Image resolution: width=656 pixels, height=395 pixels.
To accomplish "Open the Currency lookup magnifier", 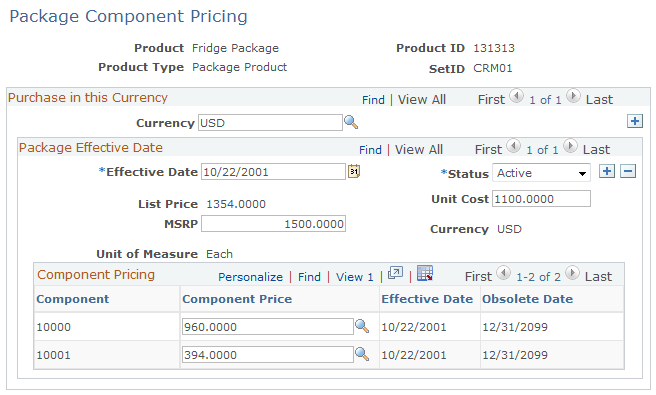I will coord(351,122).
